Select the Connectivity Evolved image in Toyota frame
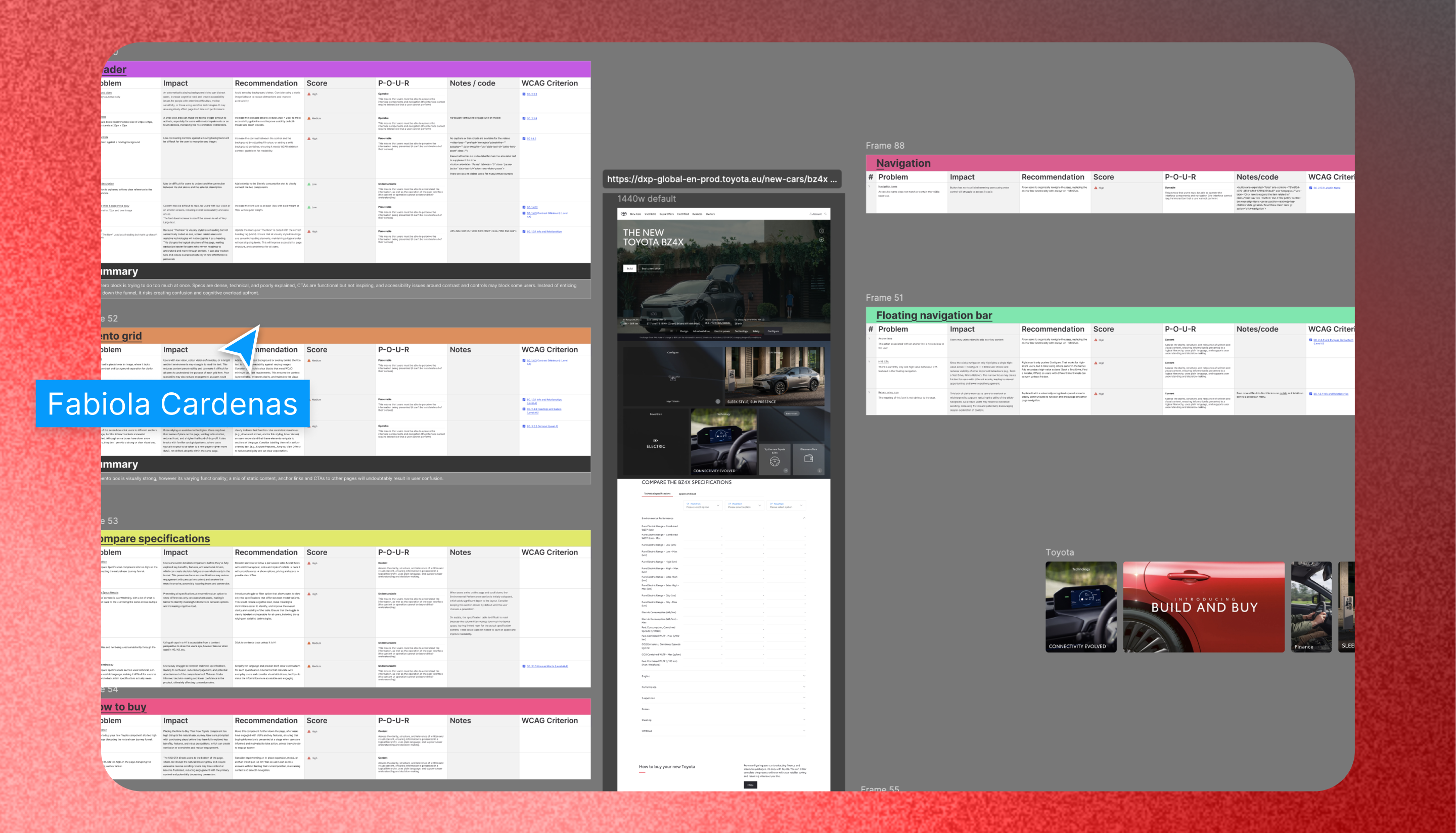Screen dimensions: 1456x833 point(1081,607)
